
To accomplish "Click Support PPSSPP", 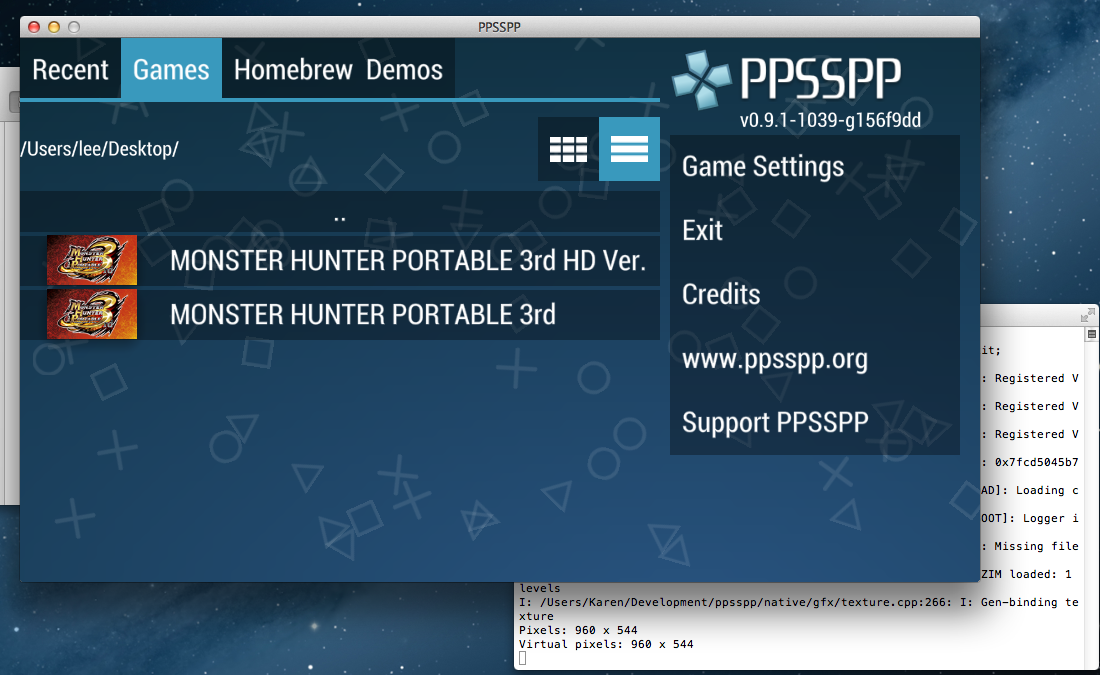I will tap(775, 423).
